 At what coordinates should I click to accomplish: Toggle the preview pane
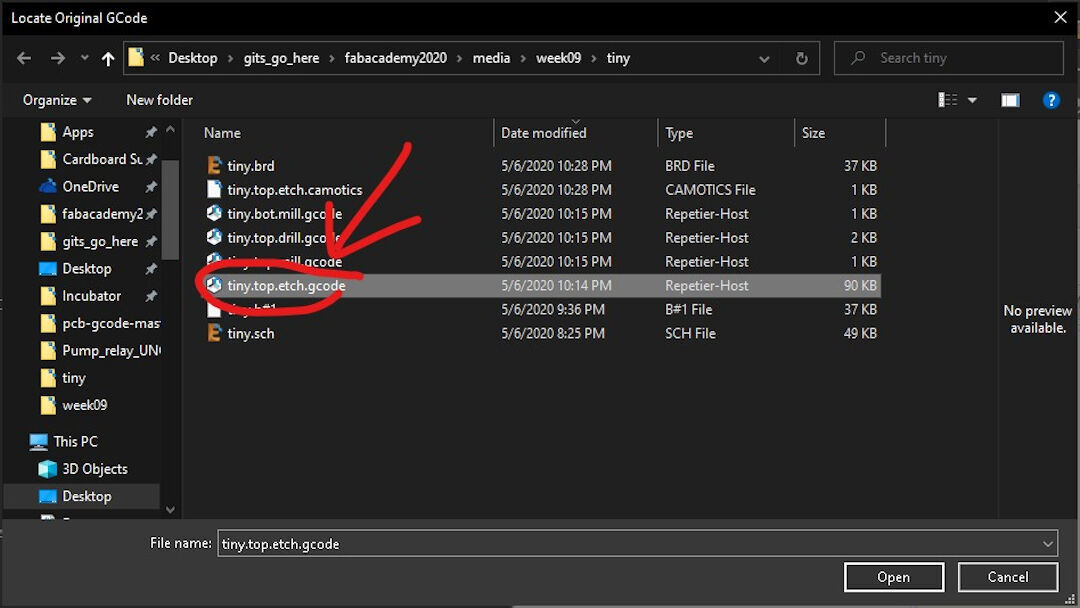[x=1010, y=101]
